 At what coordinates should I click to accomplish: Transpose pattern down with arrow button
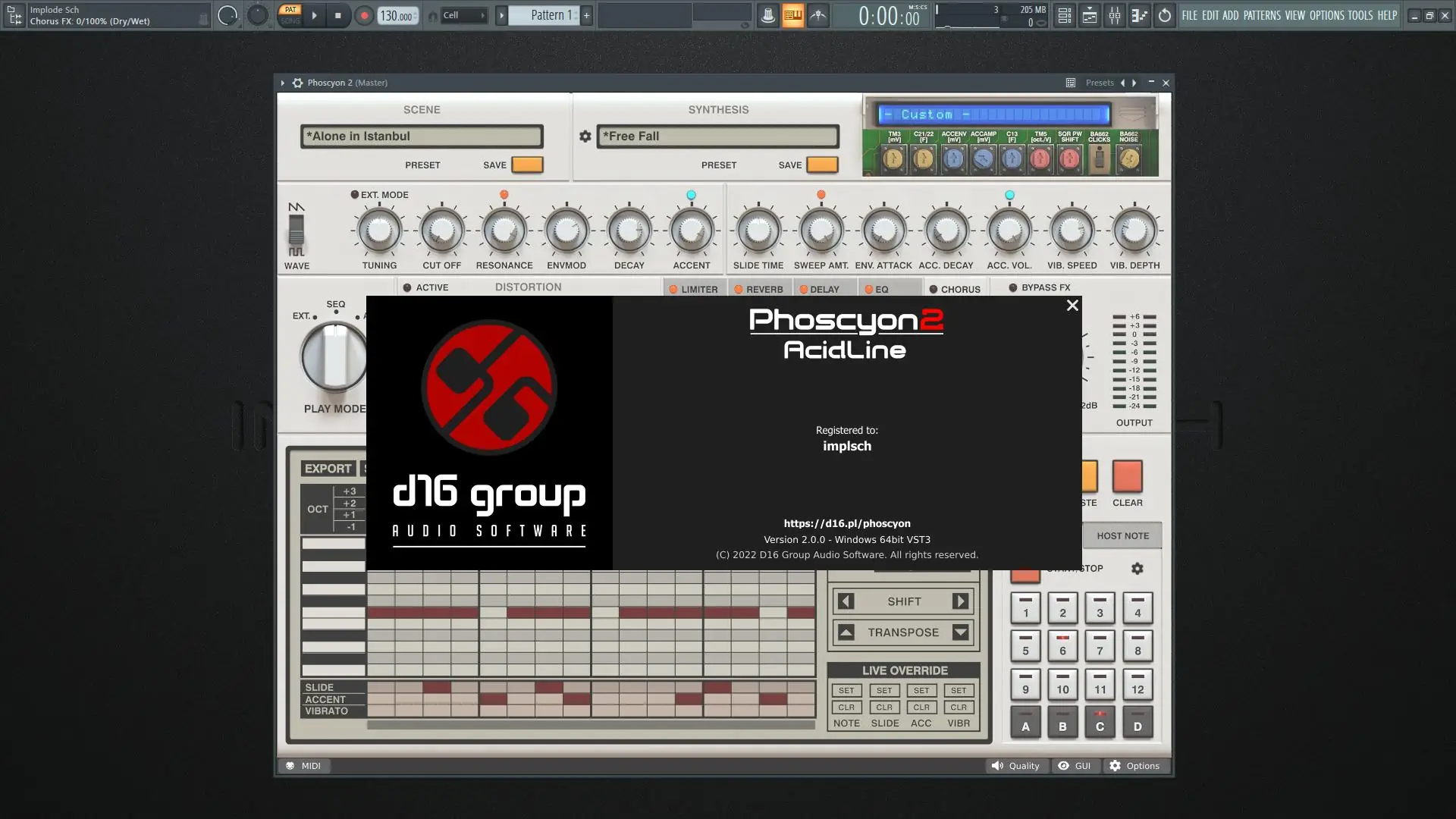[960, 632]
